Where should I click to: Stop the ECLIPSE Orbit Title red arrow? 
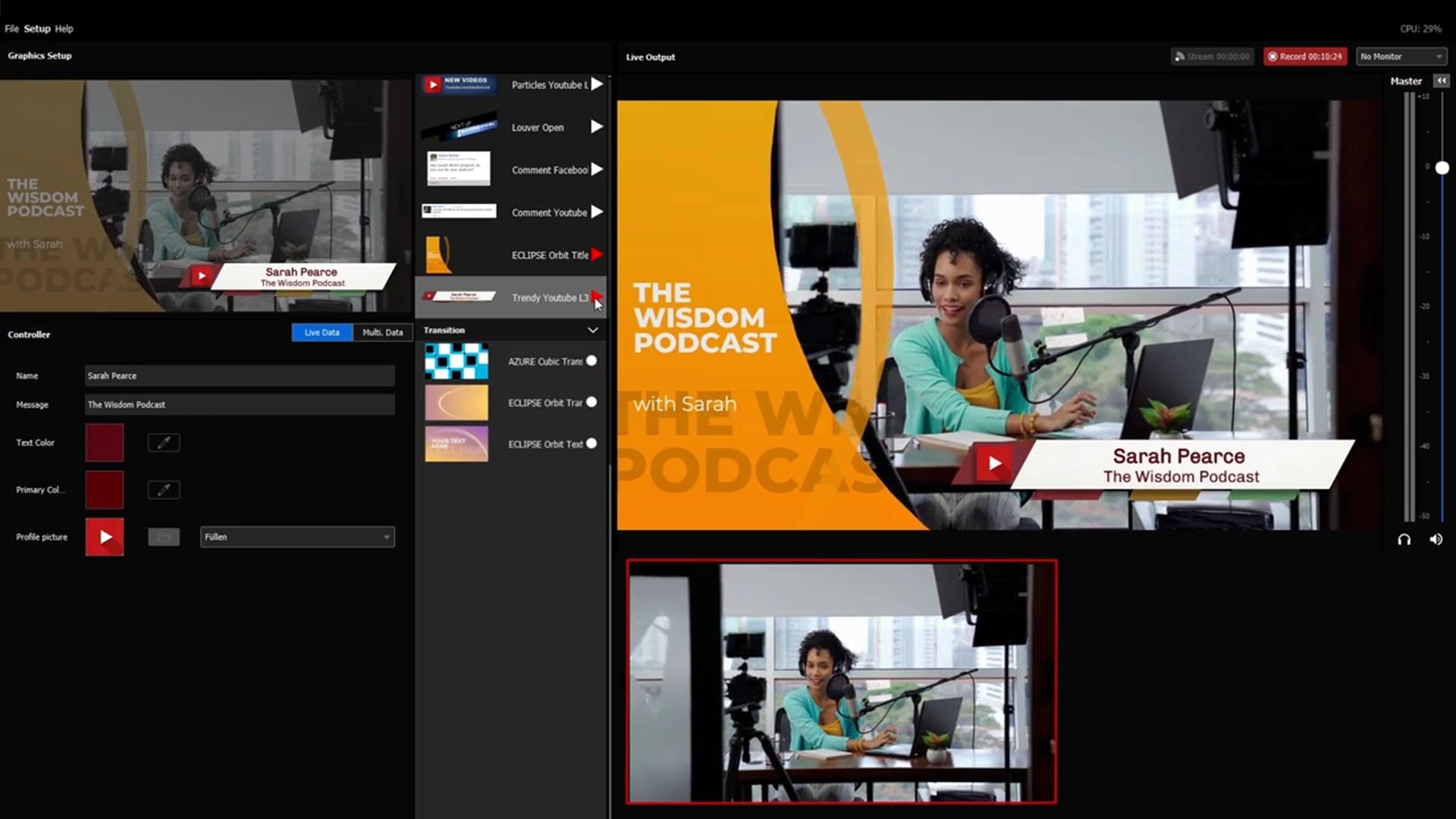coord(597,254)
